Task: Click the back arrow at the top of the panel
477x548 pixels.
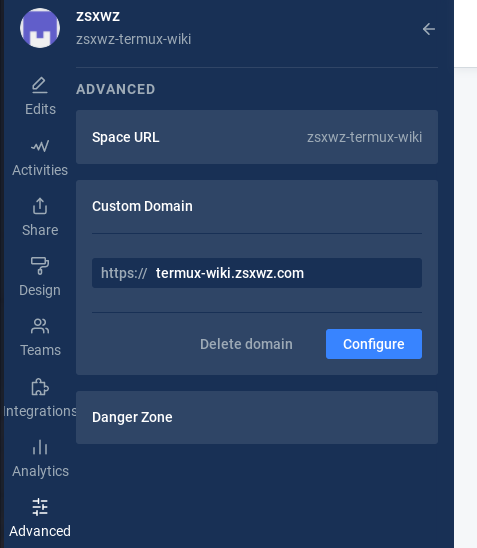Action: 429,29
